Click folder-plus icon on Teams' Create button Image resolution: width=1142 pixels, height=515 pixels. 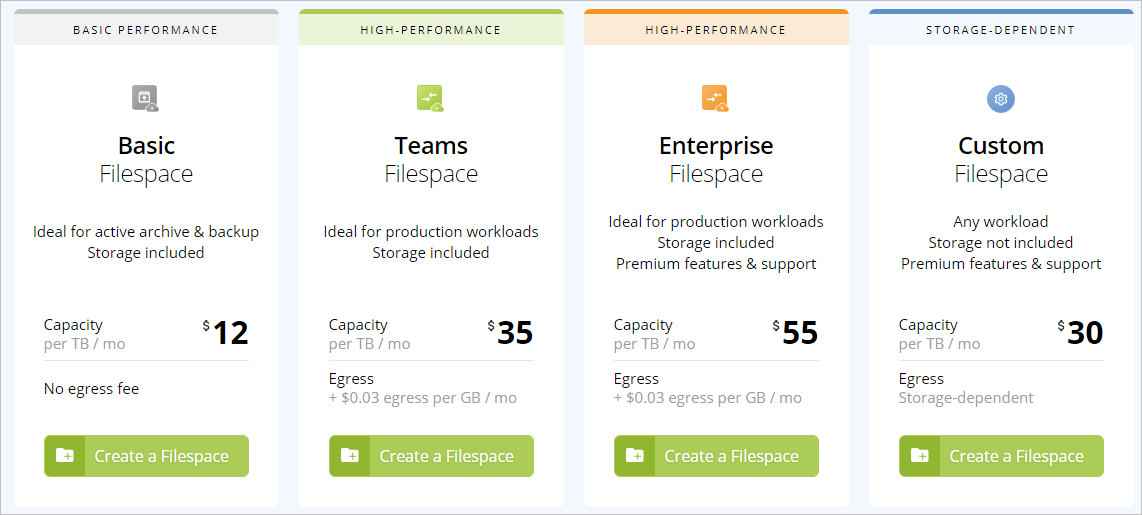pos(350,456)
